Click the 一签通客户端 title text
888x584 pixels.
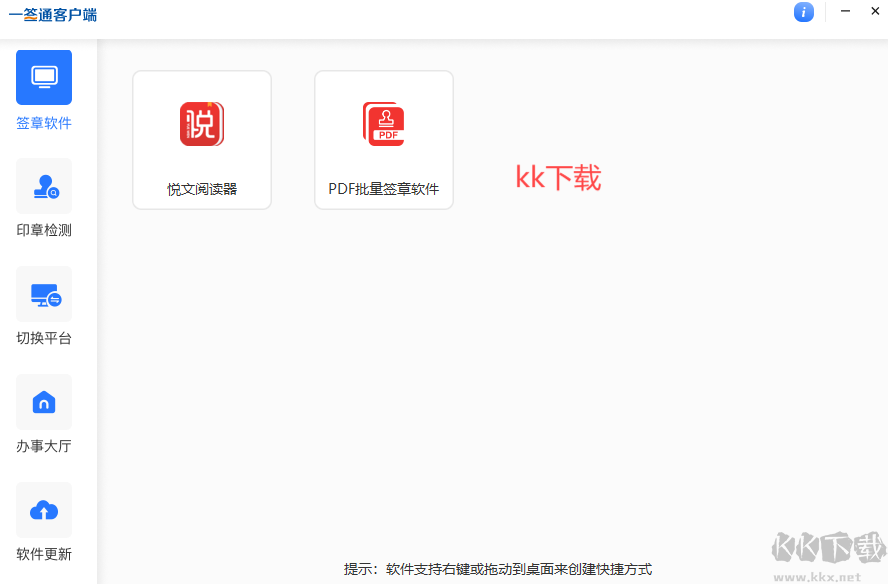[x=51, y=15]
